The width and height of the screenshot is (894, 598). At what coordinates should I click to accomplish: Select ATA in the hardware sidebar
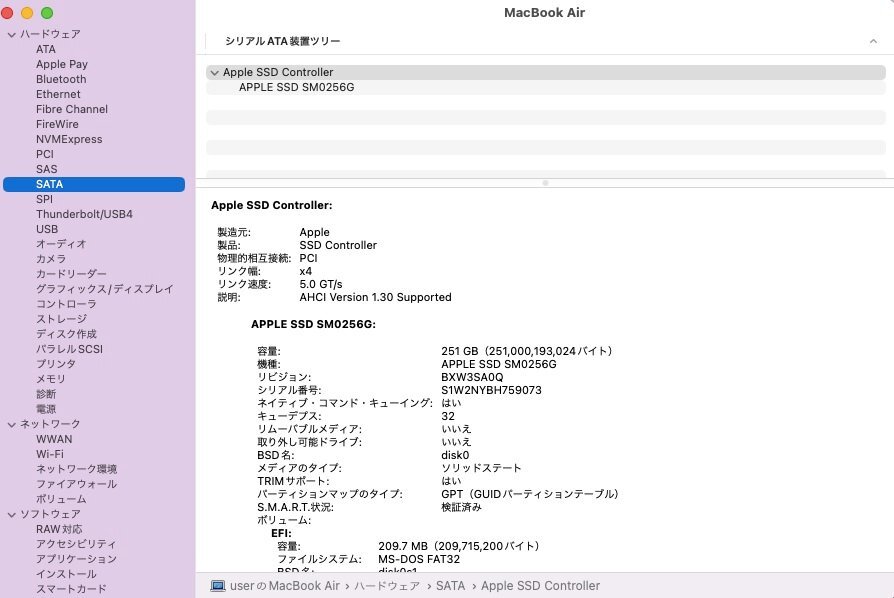(46, 48)
